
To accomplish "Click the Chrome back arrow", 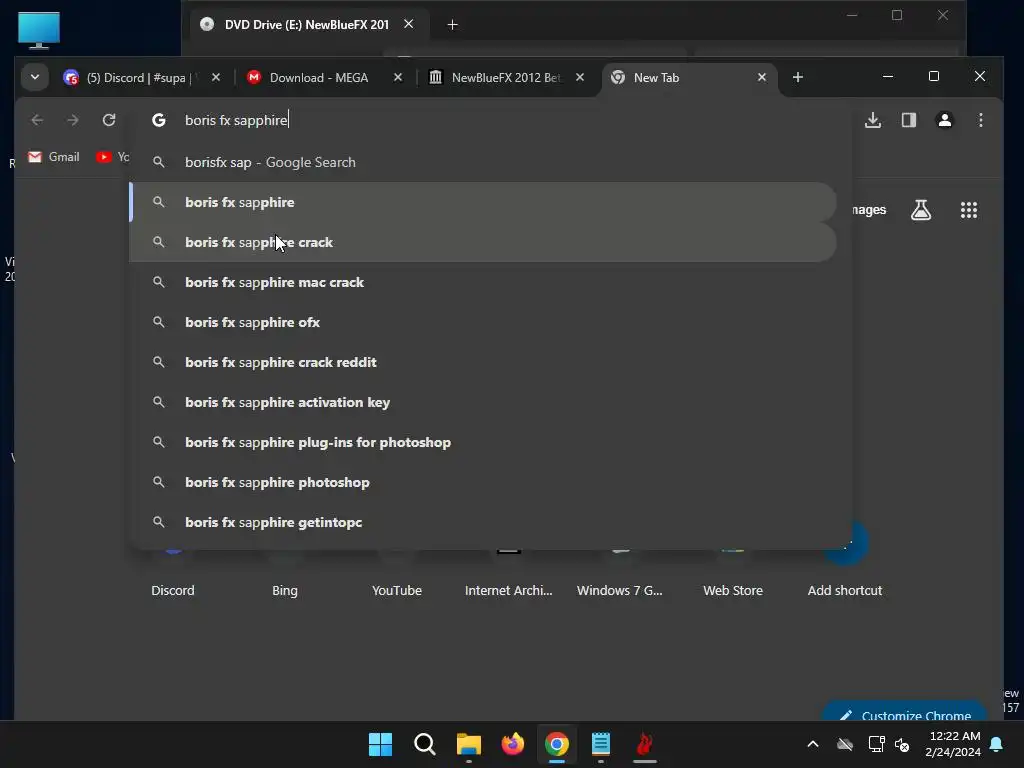I will pos(37,120).
